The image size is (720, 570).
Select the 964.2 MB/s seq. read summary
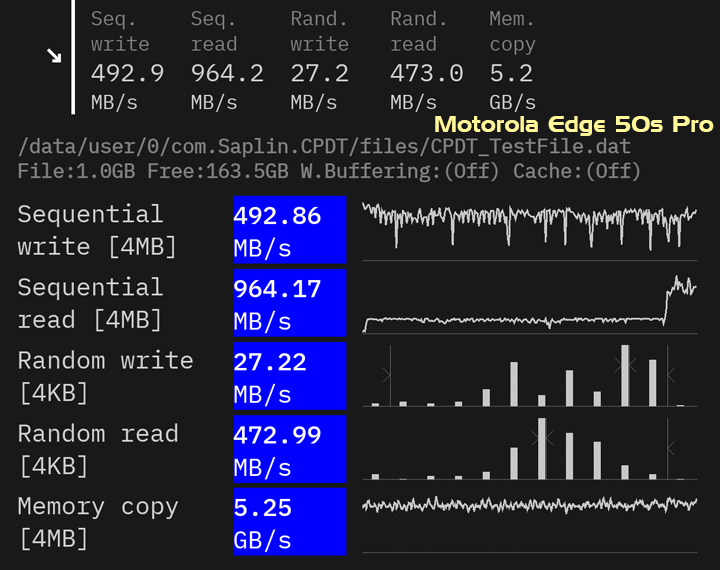click(227, 60)
